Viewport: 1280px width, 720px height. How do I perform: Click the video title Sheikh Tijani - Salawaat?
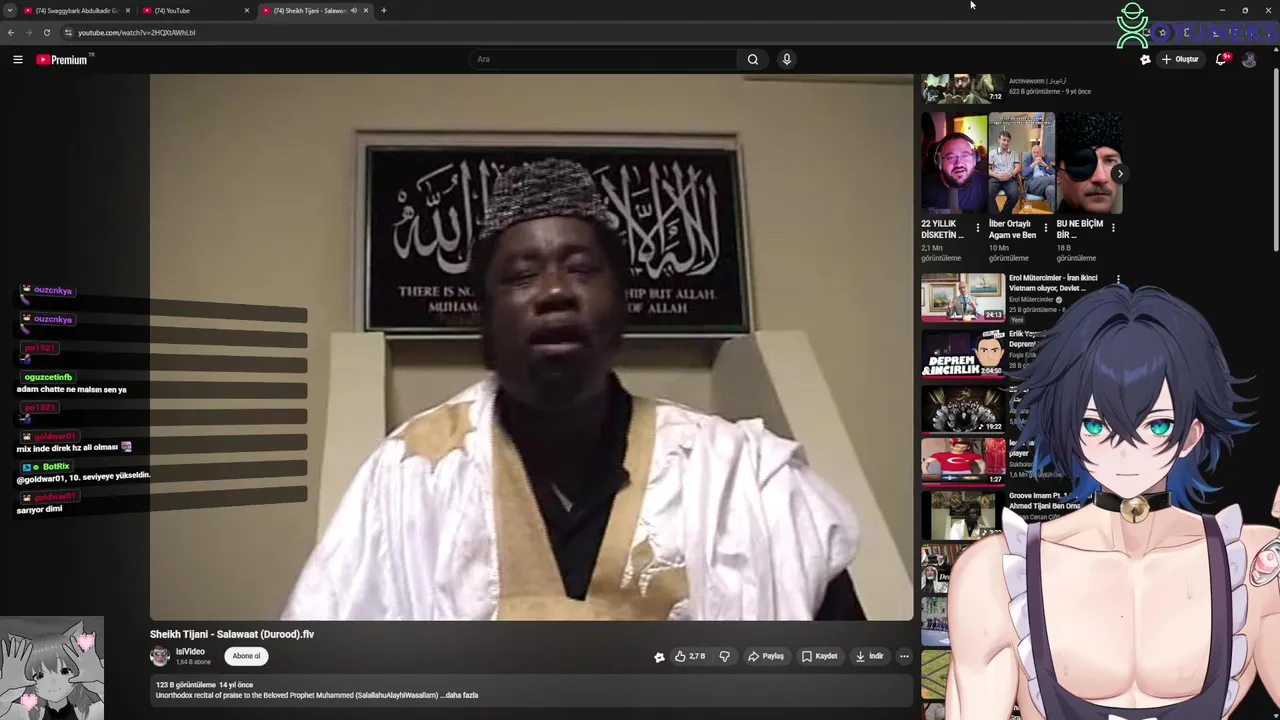(232, 634)
